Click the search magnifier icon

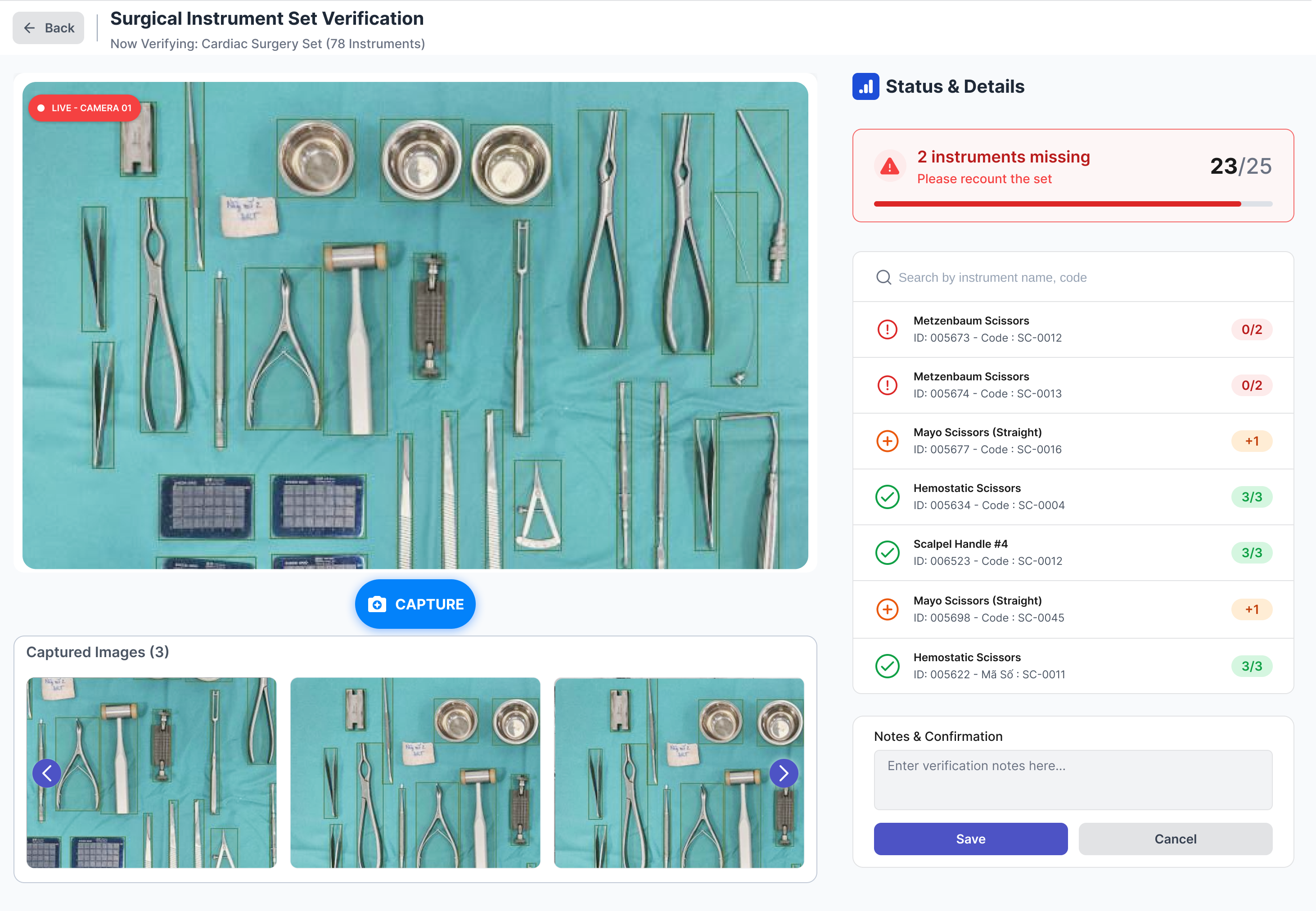(x=884, y=277)
